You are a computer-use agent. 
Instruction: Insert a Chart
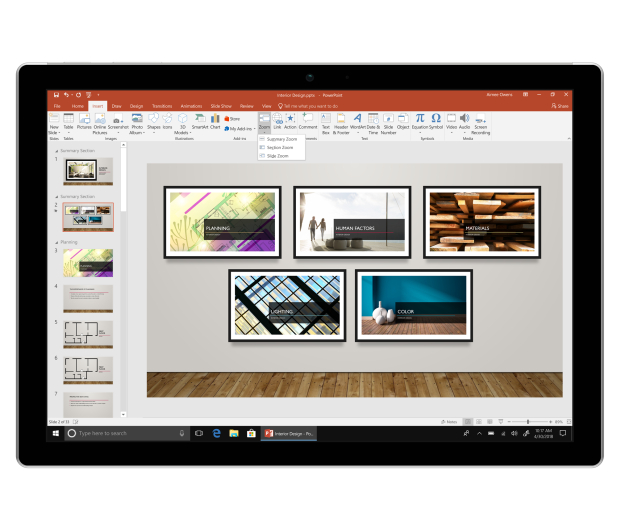point(215,122)
